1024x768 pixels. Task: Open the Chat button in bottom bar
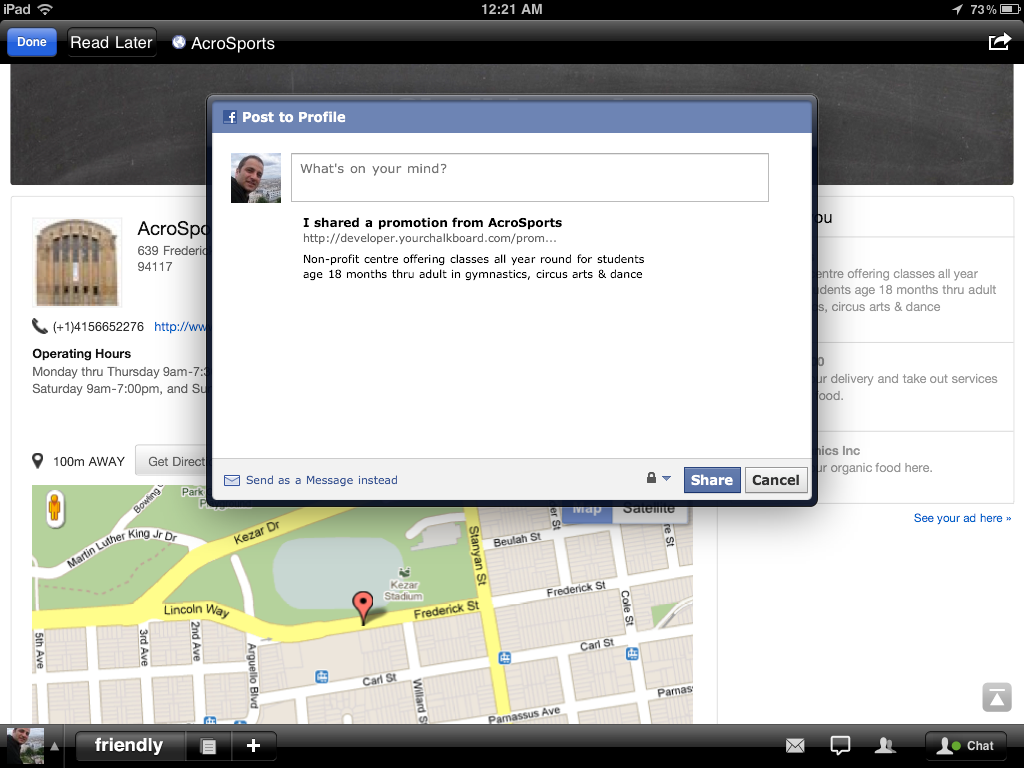pyautogui.click(x=966, y=746)
